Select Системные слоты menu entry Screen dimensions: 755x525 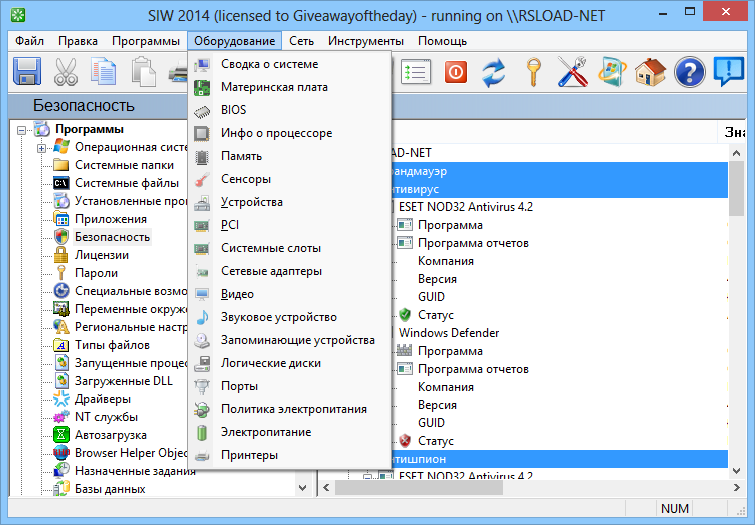click(x=289, y=248)
